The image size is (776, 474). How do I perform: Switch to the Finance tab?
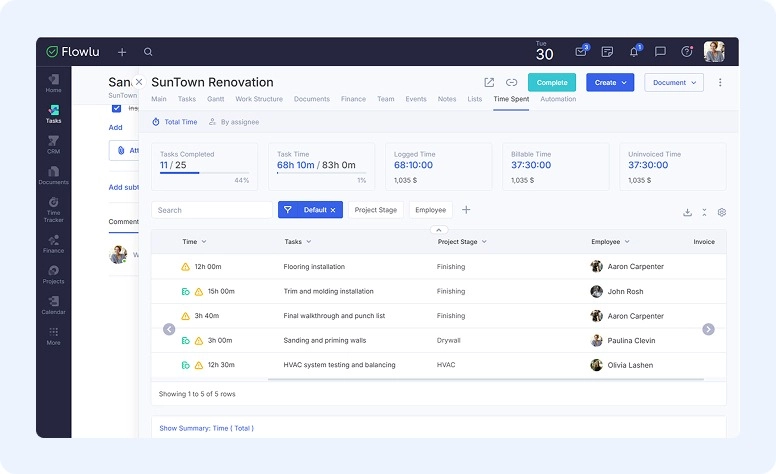coord(353,99)
